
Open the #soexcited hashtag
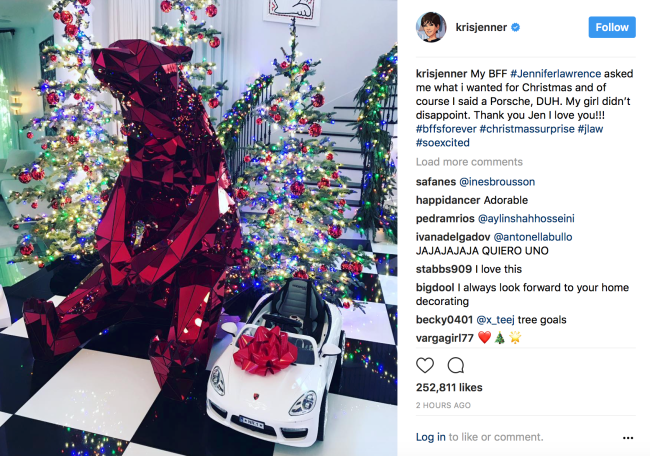coord(443,143)
